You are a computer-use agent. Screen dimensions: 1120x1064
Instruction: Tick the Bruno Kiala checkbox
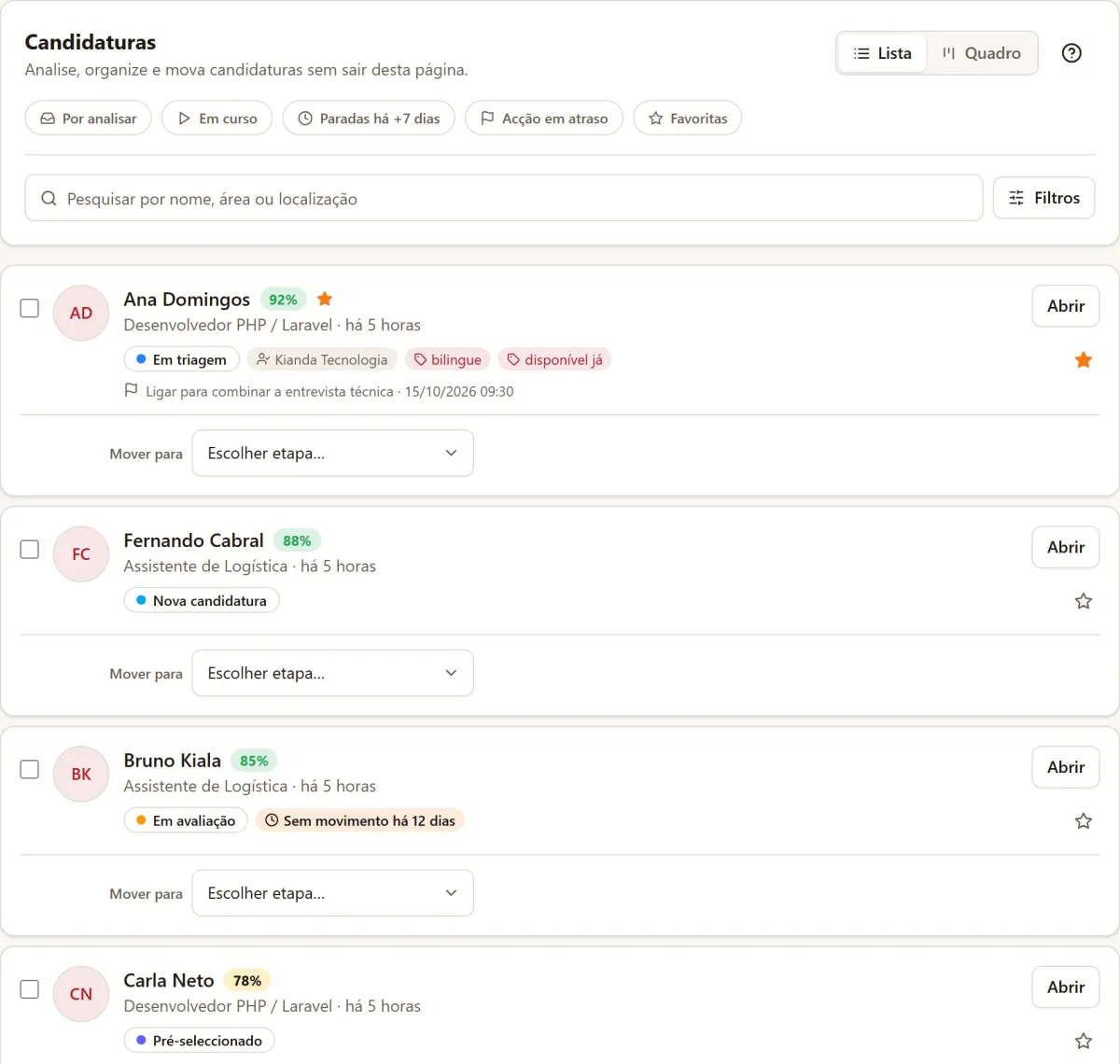click(30, 769)
